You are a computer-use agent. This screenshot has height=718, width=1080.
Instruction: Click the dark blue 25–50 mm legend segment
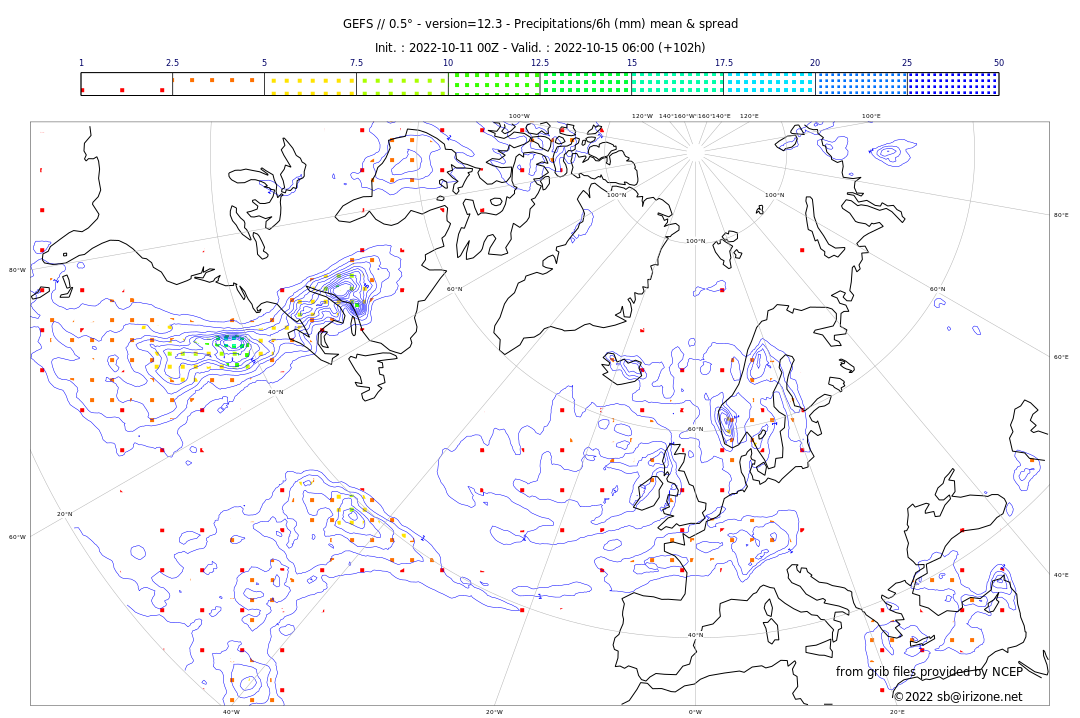coord(953,84)
